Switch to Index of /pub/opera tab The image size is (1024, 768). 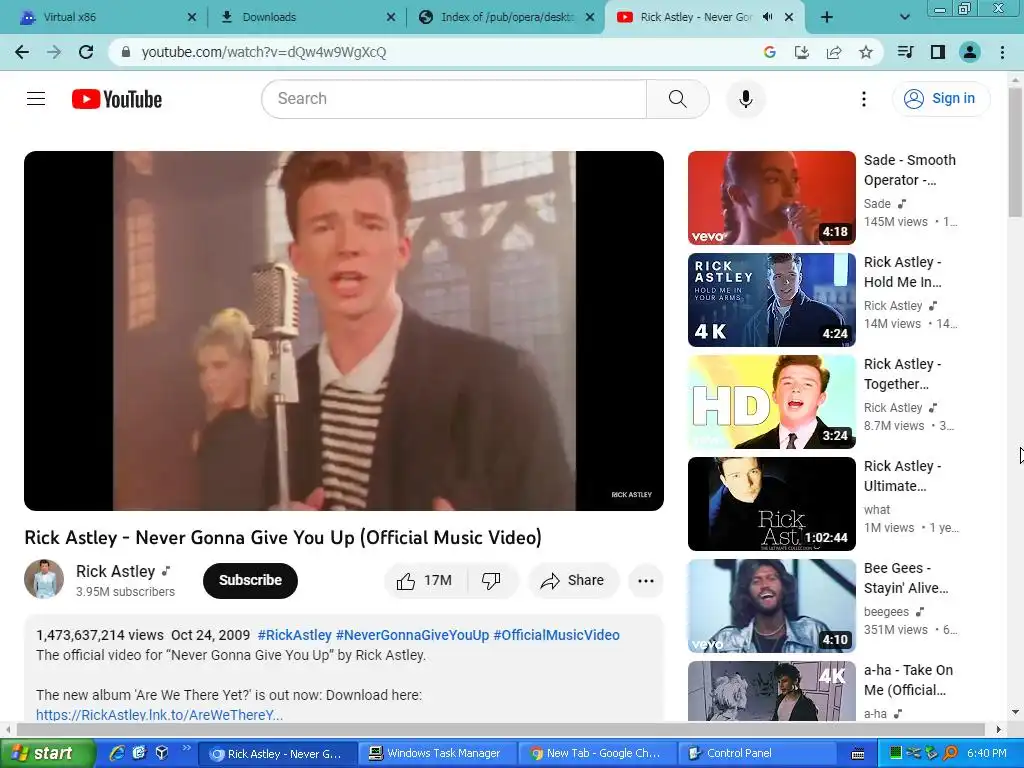(x=505, y=17)
